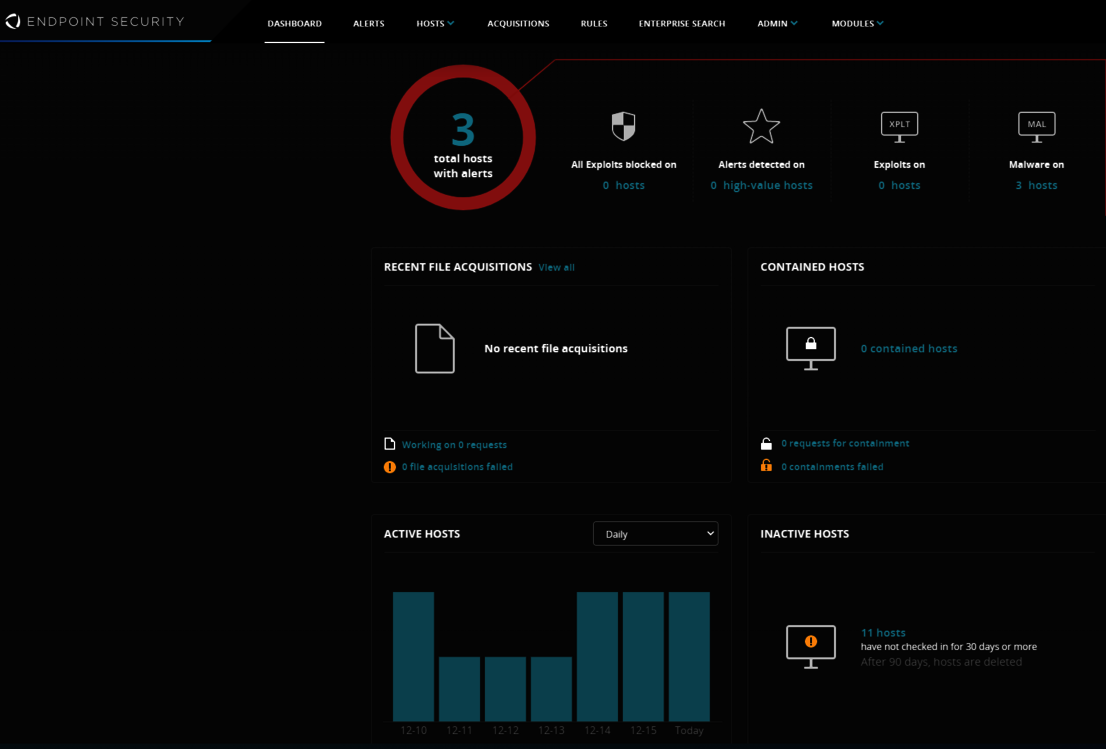Change the Active Hosts interval from Daily
The height and width of the screenshot is (749, 1106).
[x=655, y=533]
